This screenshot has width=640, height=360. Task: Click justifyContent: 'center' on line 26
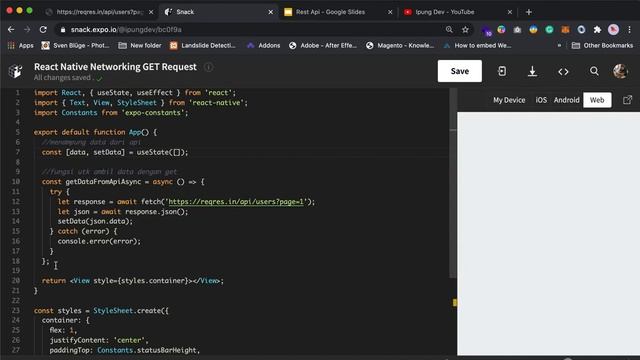coord(99,340)
